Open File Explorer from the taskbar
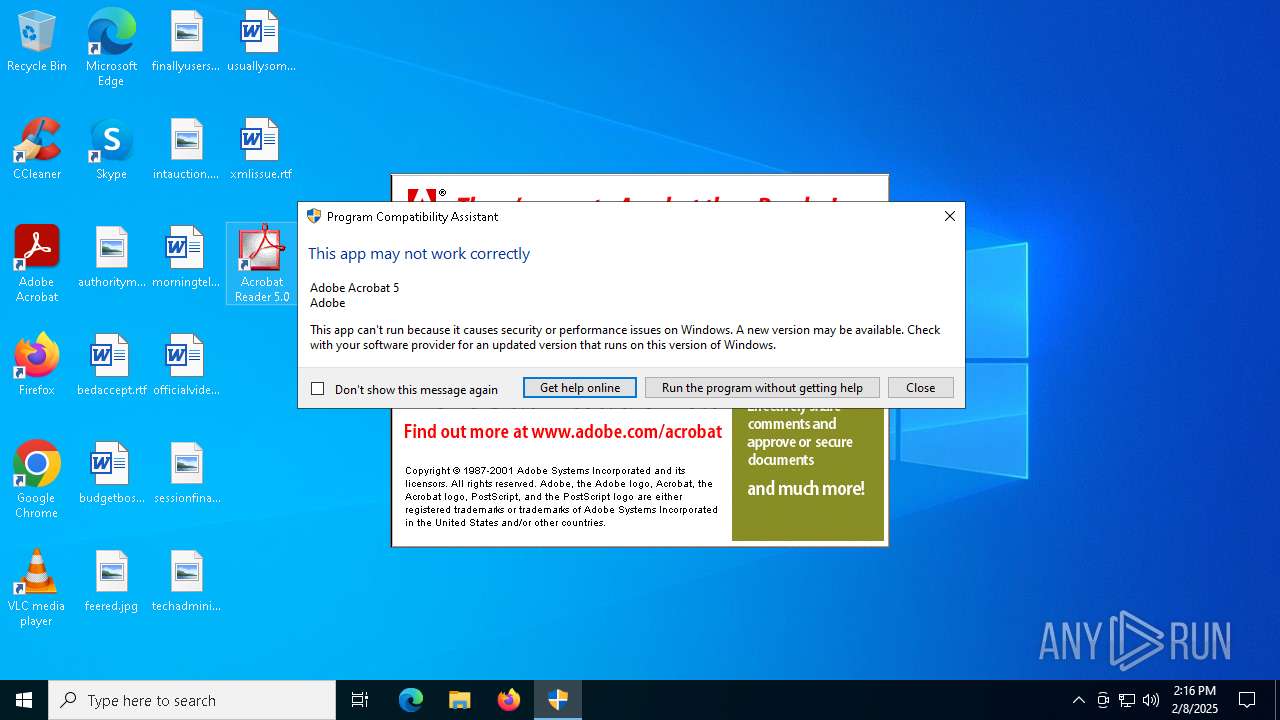 (460, 700)
